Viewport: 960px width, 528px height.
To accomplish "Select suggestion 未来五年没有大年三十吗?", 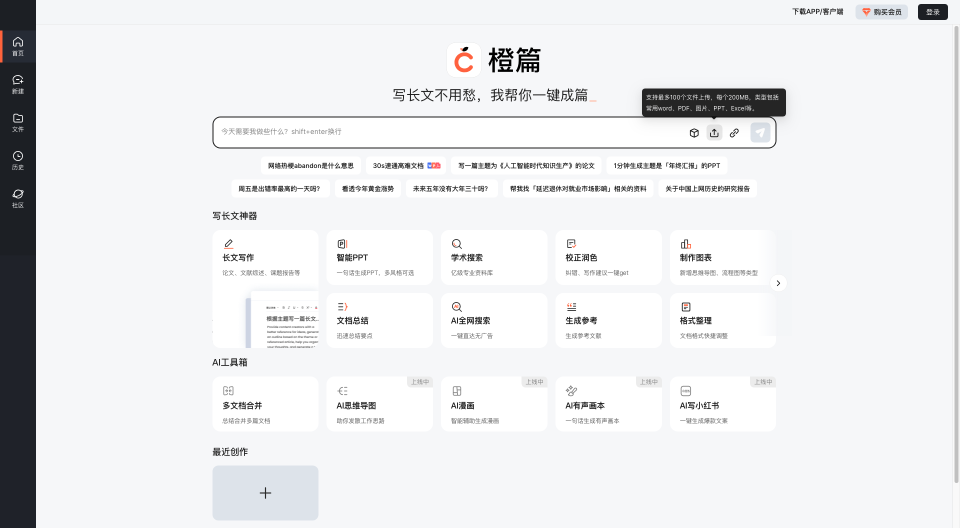I will (x=451, y=189).
